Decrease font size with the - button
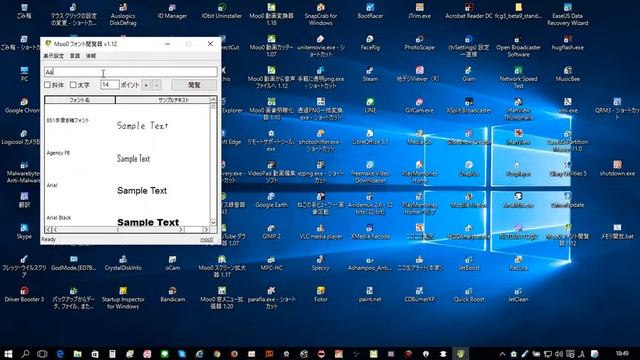This screenshot has height=360, width=640. point(156,85)
